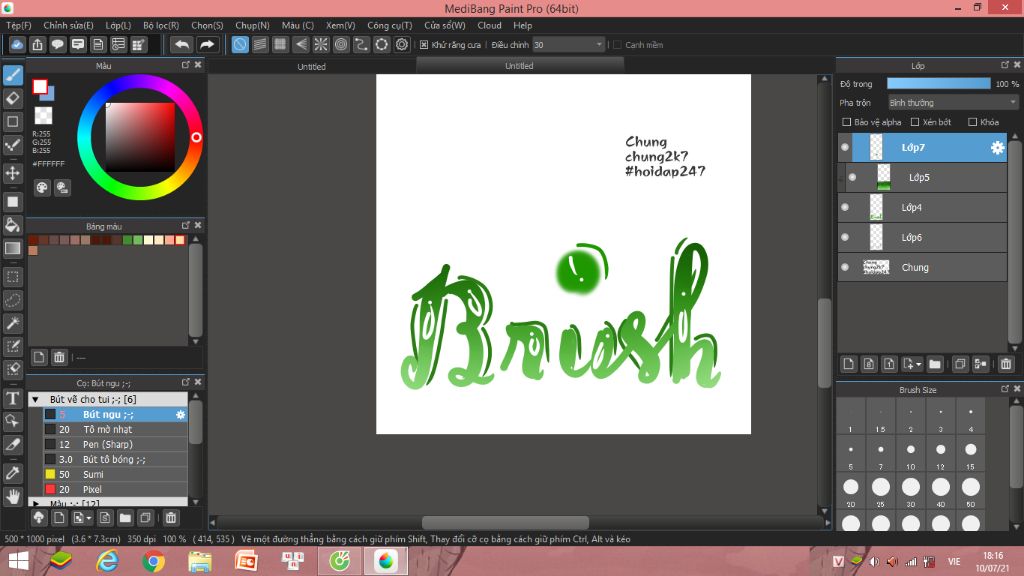Select the Eraser tool
The image size is (1024, 576).
(12, 98)
